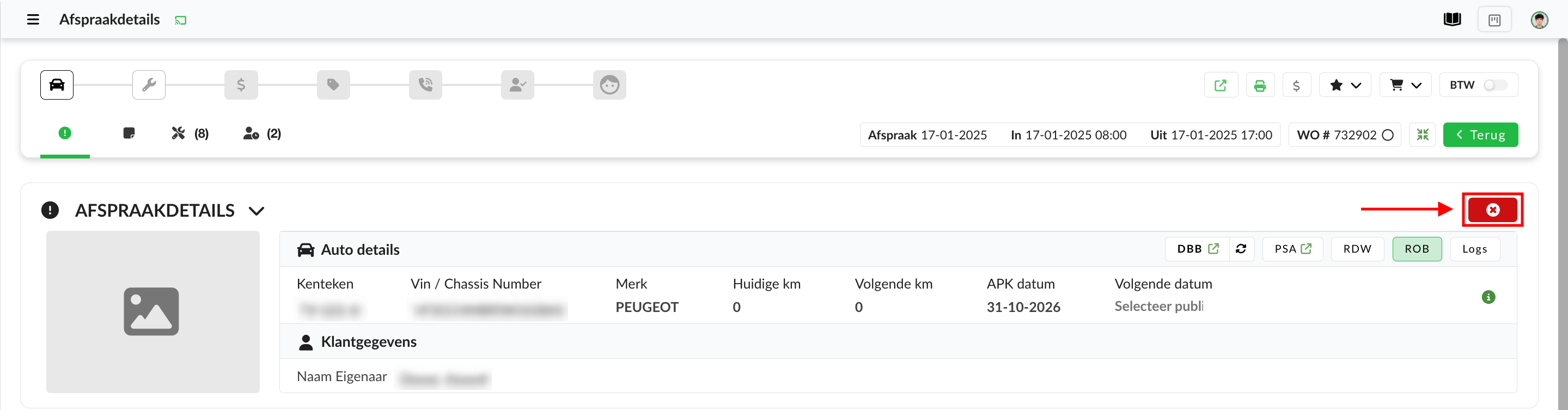Open the manual book icon
The height and width of the screenshot is (410, 1568).
pyautogui.click(x=1452, y=20)
